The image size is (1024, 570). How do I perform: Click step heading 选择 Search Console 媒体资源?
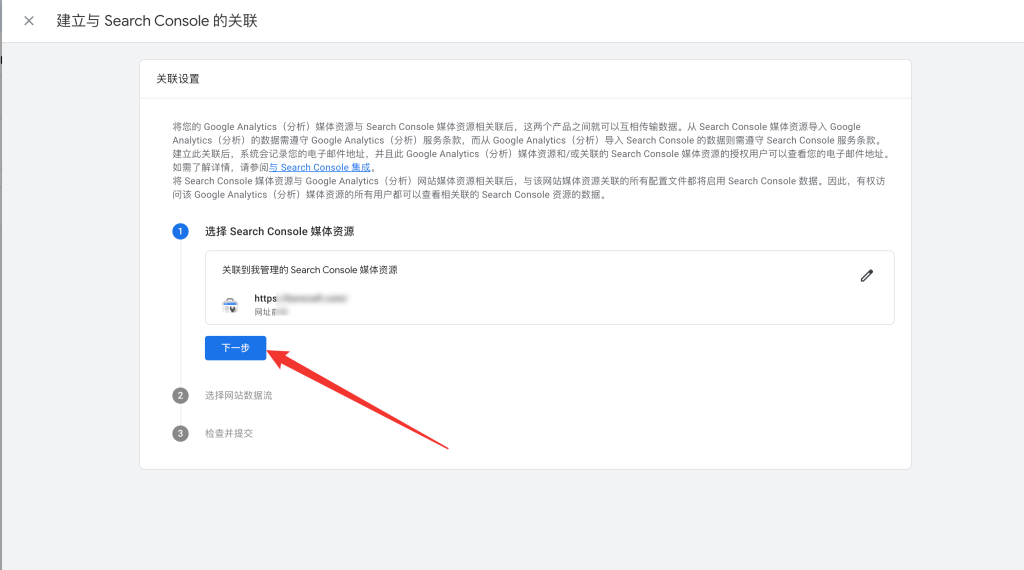280,231
